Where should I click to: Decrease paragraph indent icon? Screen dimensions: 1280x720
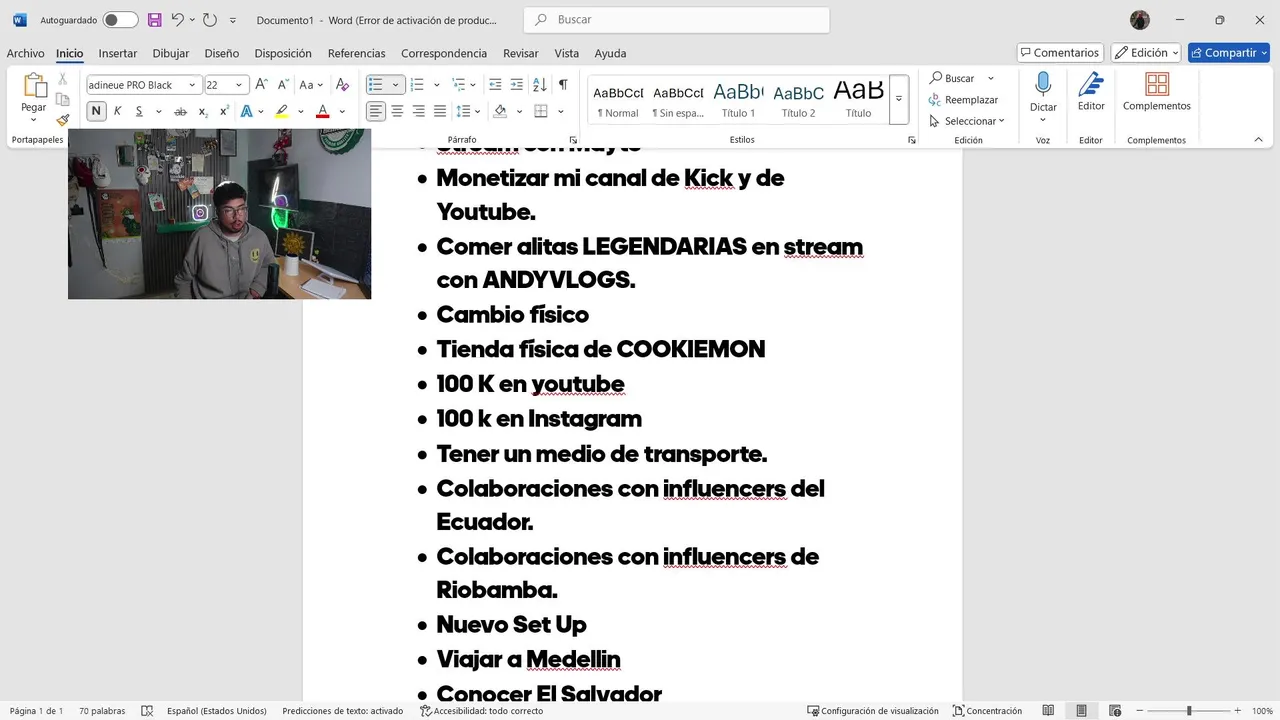coord(495,85)
